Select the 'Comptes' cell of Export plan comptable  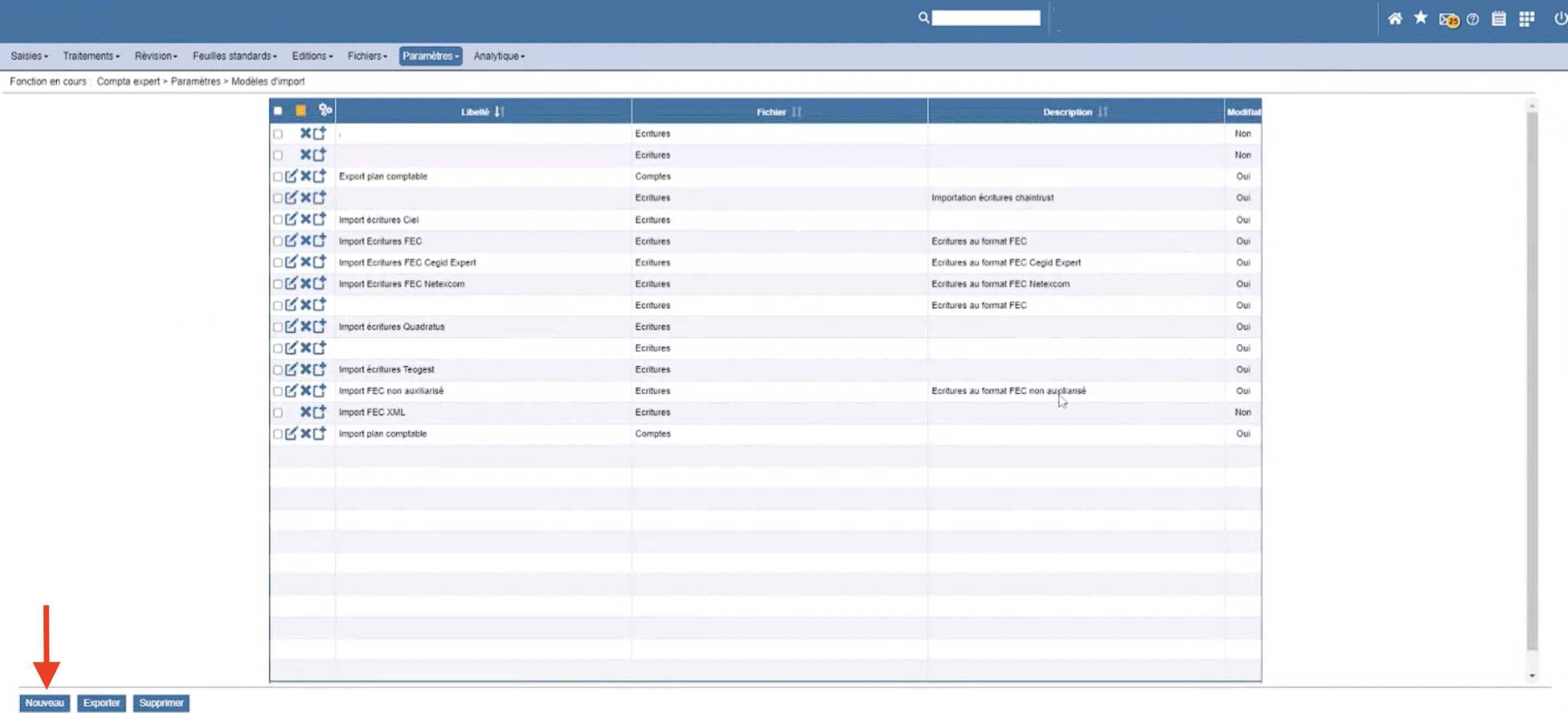point(779,176)
